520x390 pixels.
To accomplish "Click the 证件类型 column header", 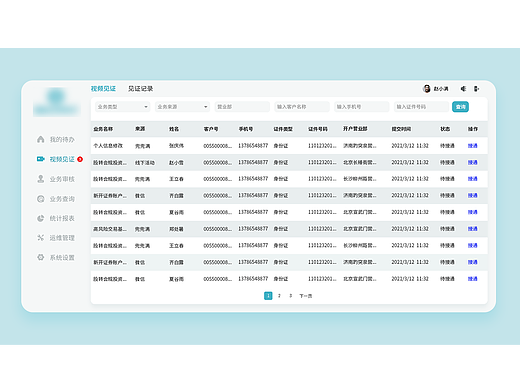I will [x=283, y=129].
